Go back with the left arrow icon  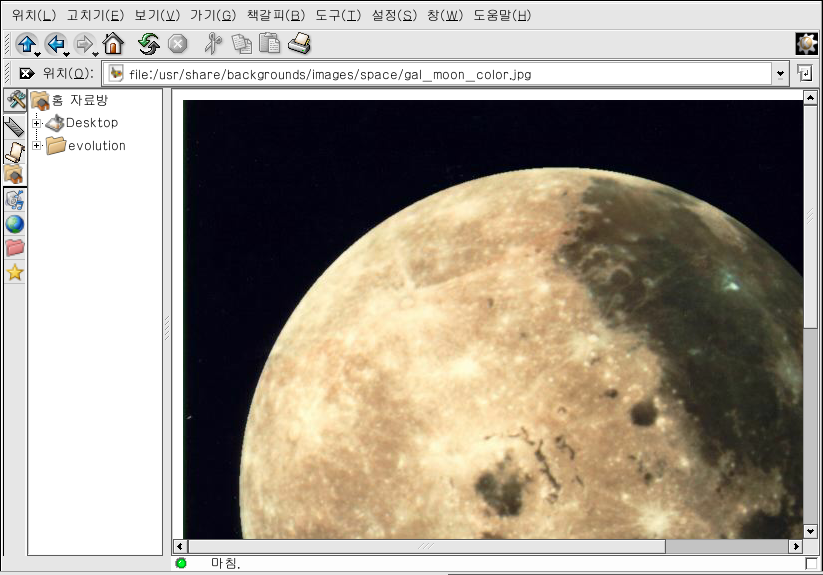(55, 43)
